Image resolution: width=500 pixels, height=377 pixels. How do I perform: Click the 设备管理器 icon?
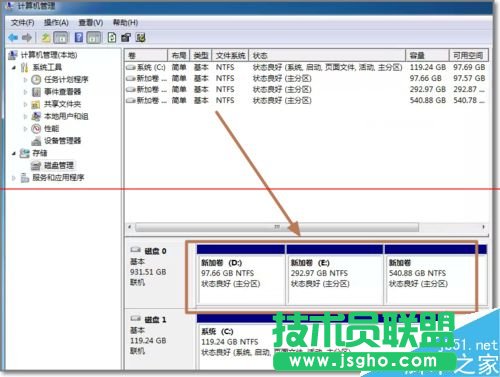(x=36, y=141)
